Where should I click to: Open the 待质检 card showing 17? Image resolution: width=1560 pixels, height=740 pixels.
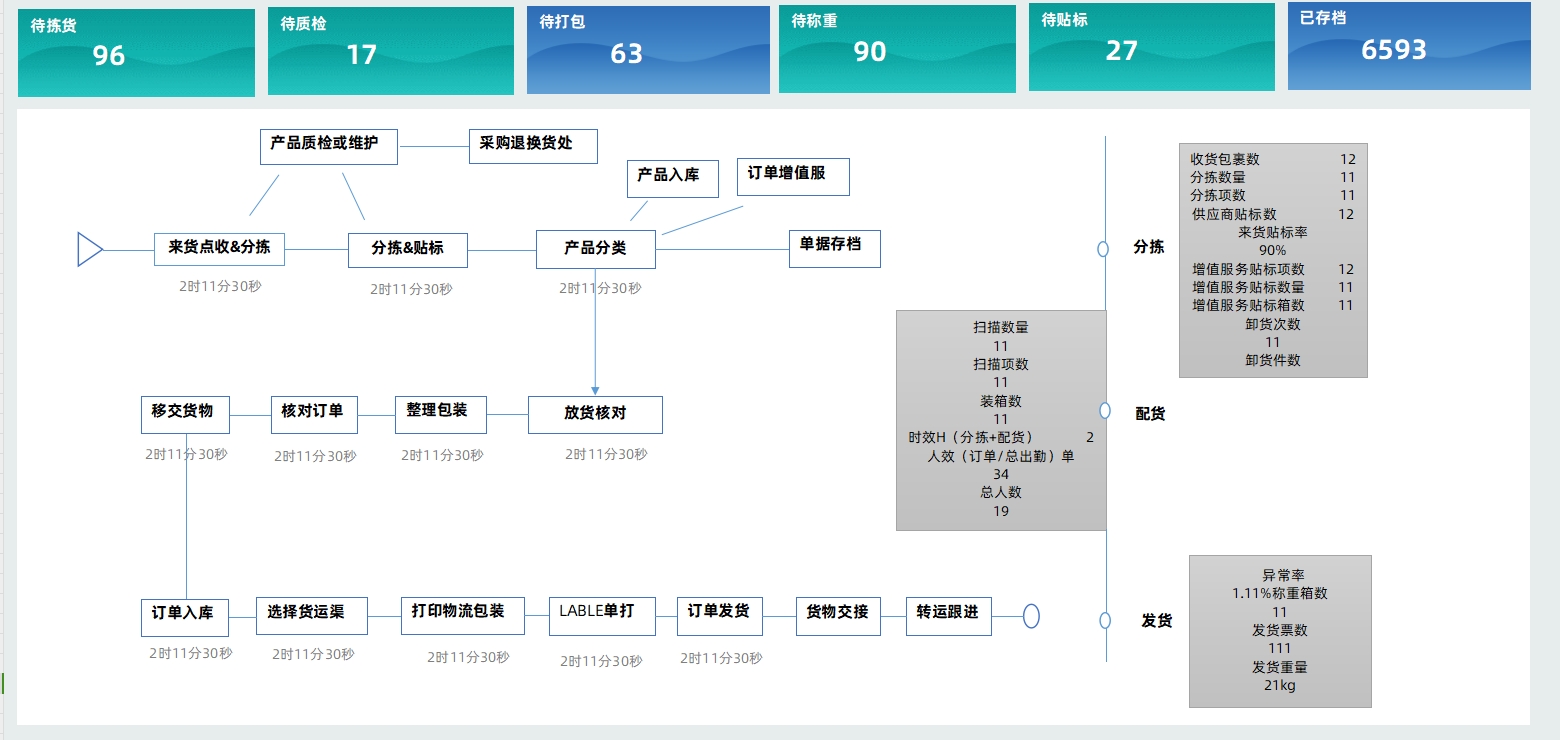point(391,52)
